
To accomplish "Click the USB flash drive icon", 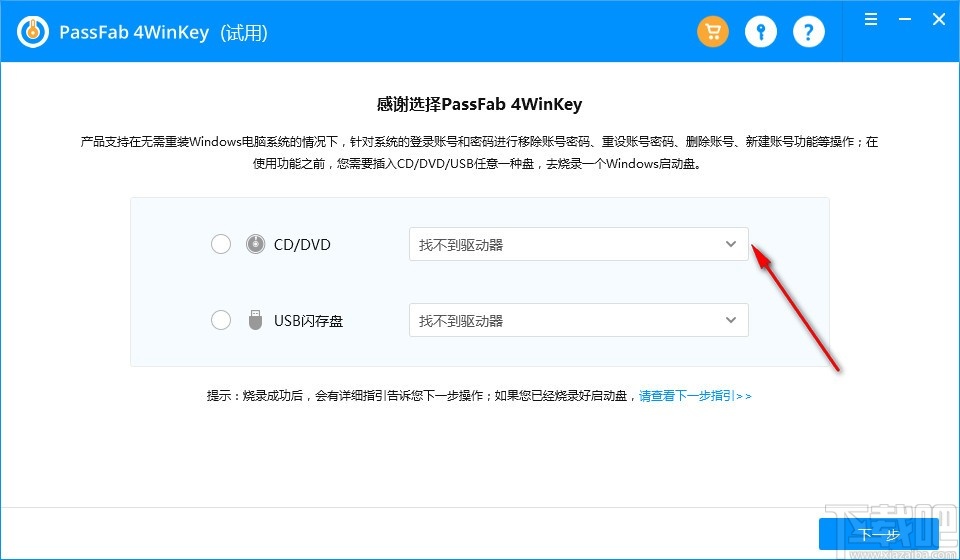I will pos(255,320).
